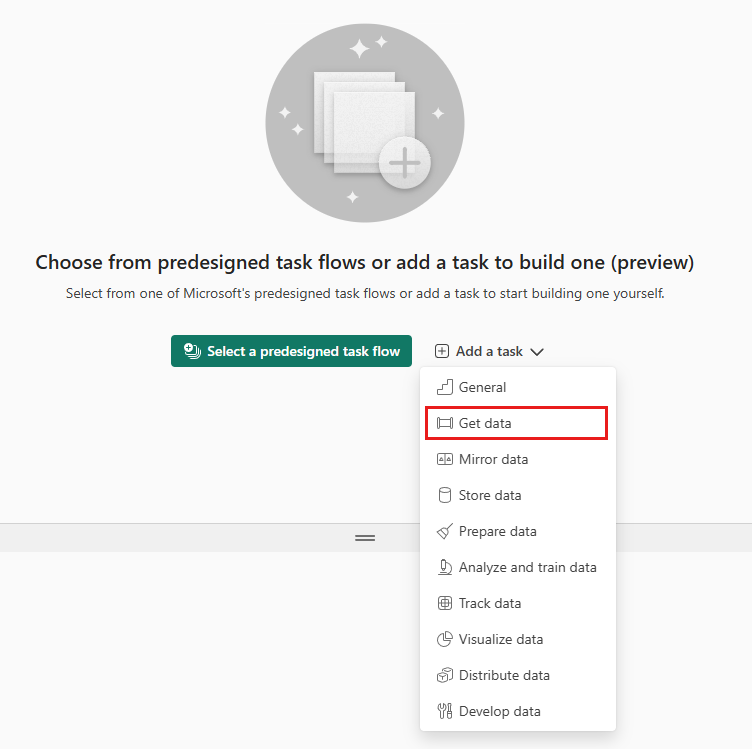Image resolution: width=752 pixels, height=749 pixels.
Task: Click the Analyze and train data microscope icon
Action: (x=445, y=567)
